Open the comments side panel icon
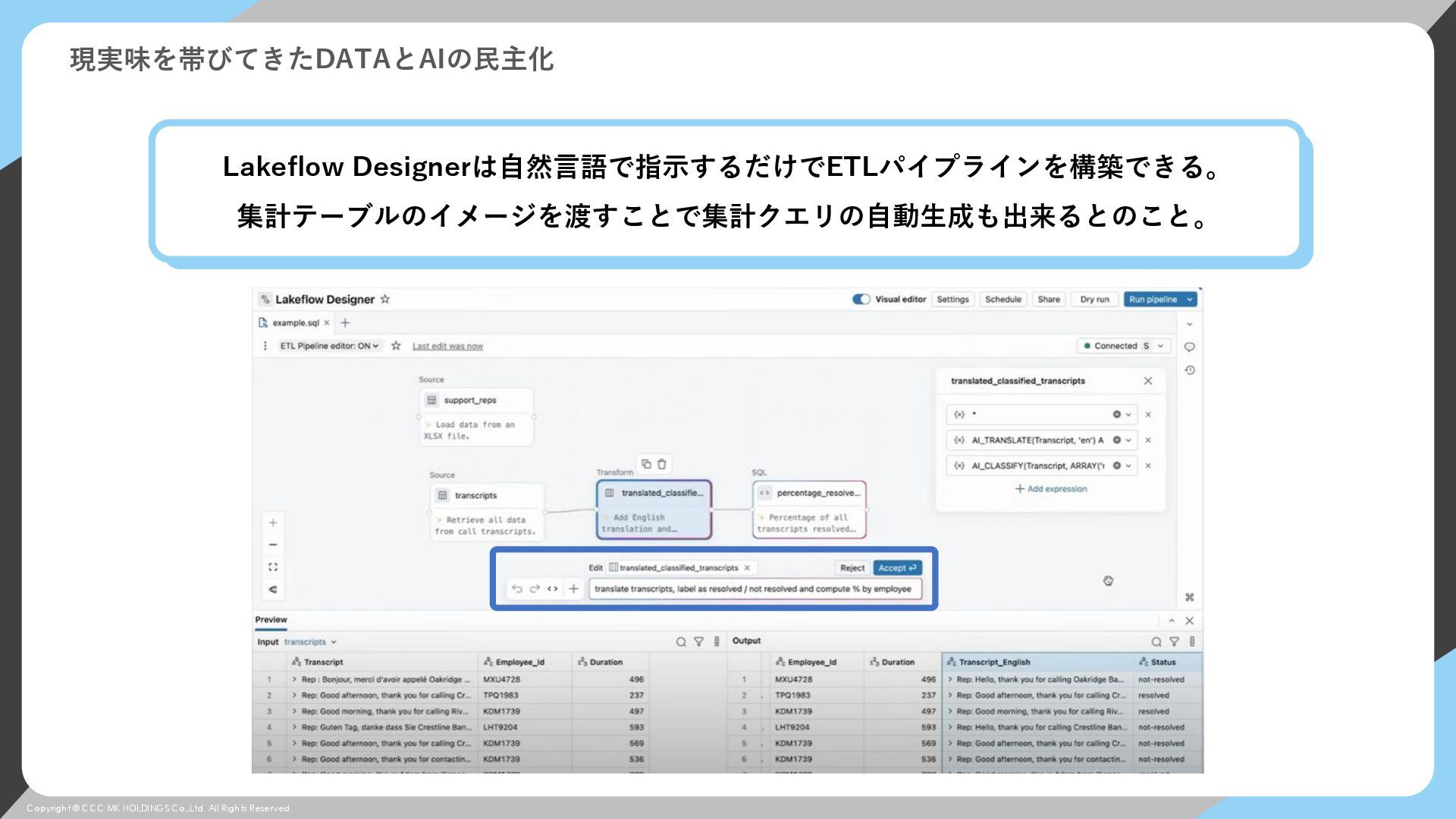The image size is (1456, 819). click(x=1190, y=347)
